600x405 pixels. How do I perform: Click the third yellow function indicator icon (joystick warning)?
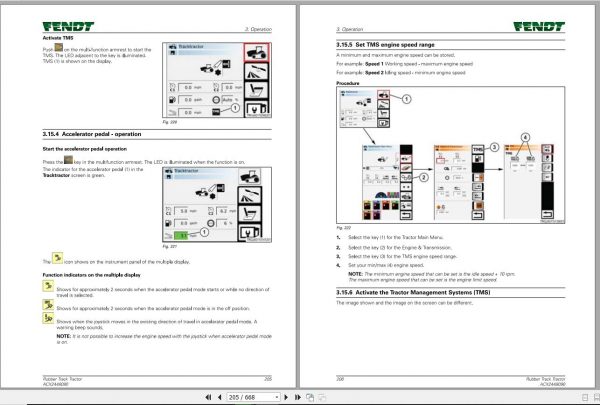tap(48, 318)
